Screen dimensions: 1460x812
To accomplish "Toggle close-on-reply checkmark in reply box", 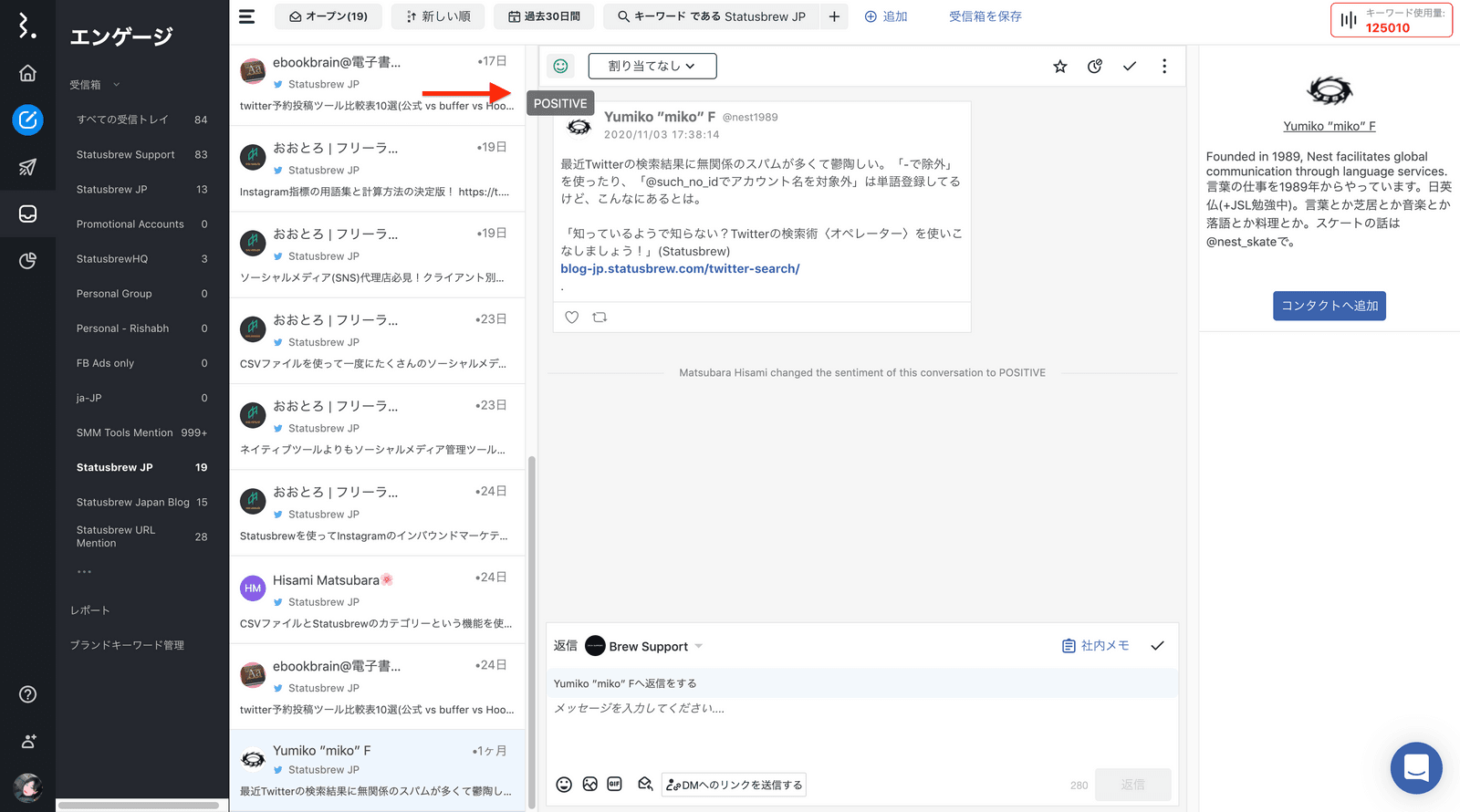I will pyautogui.click(x=1157, y=646).
